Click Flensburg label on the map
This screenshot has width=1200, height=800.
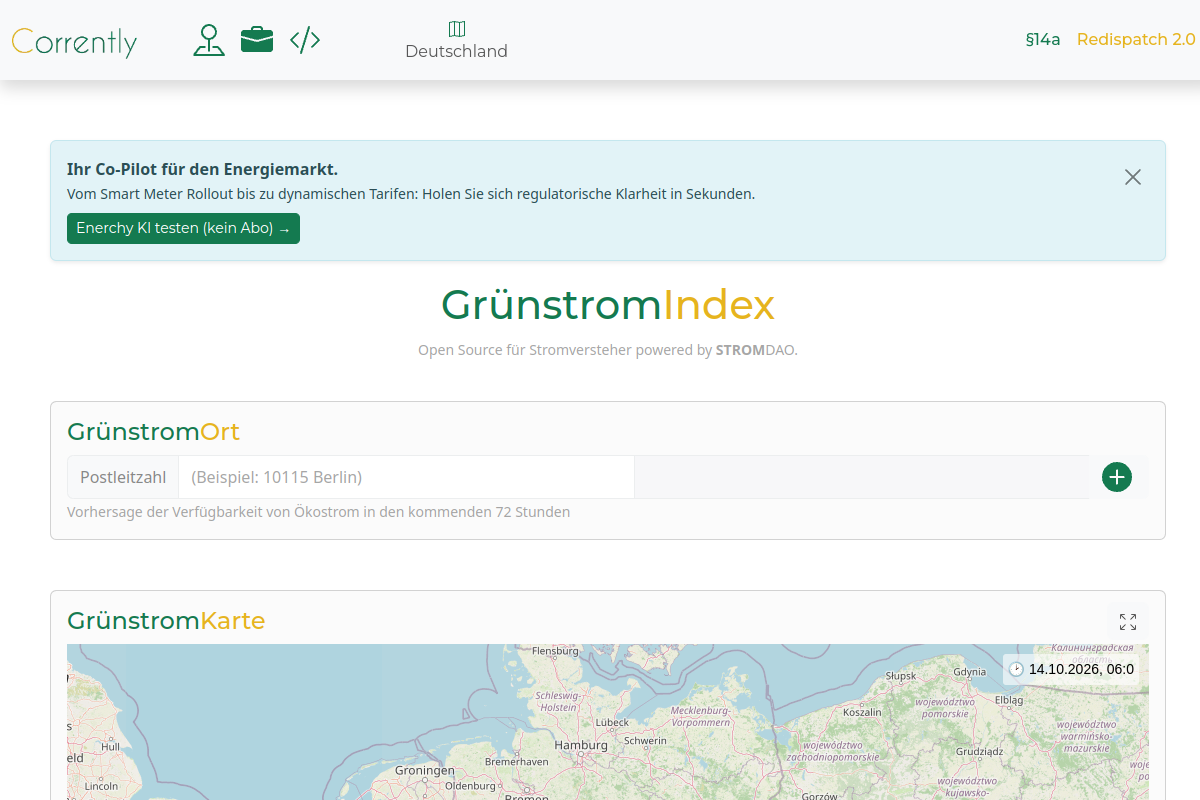(x=556, y=651)
